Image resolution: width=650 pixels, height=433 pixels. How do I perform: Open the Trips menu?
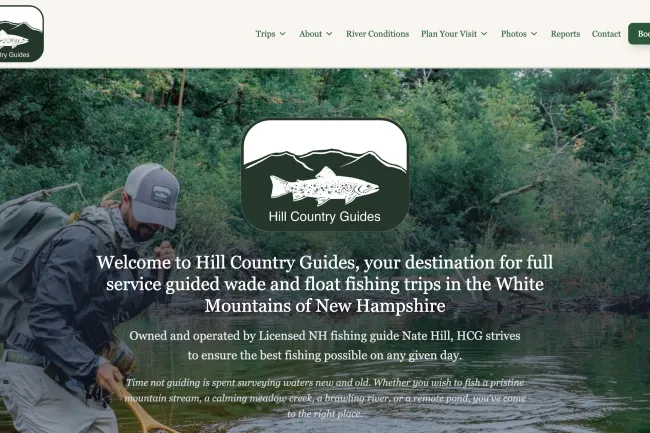tap(265, 34)
